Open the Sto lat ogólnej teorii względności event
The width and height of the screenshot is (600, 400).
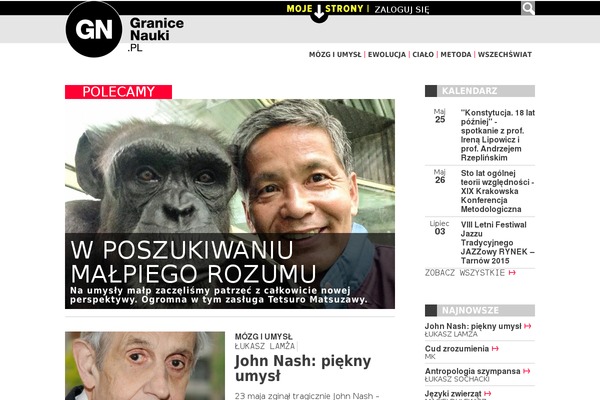(x=497, y=191)
